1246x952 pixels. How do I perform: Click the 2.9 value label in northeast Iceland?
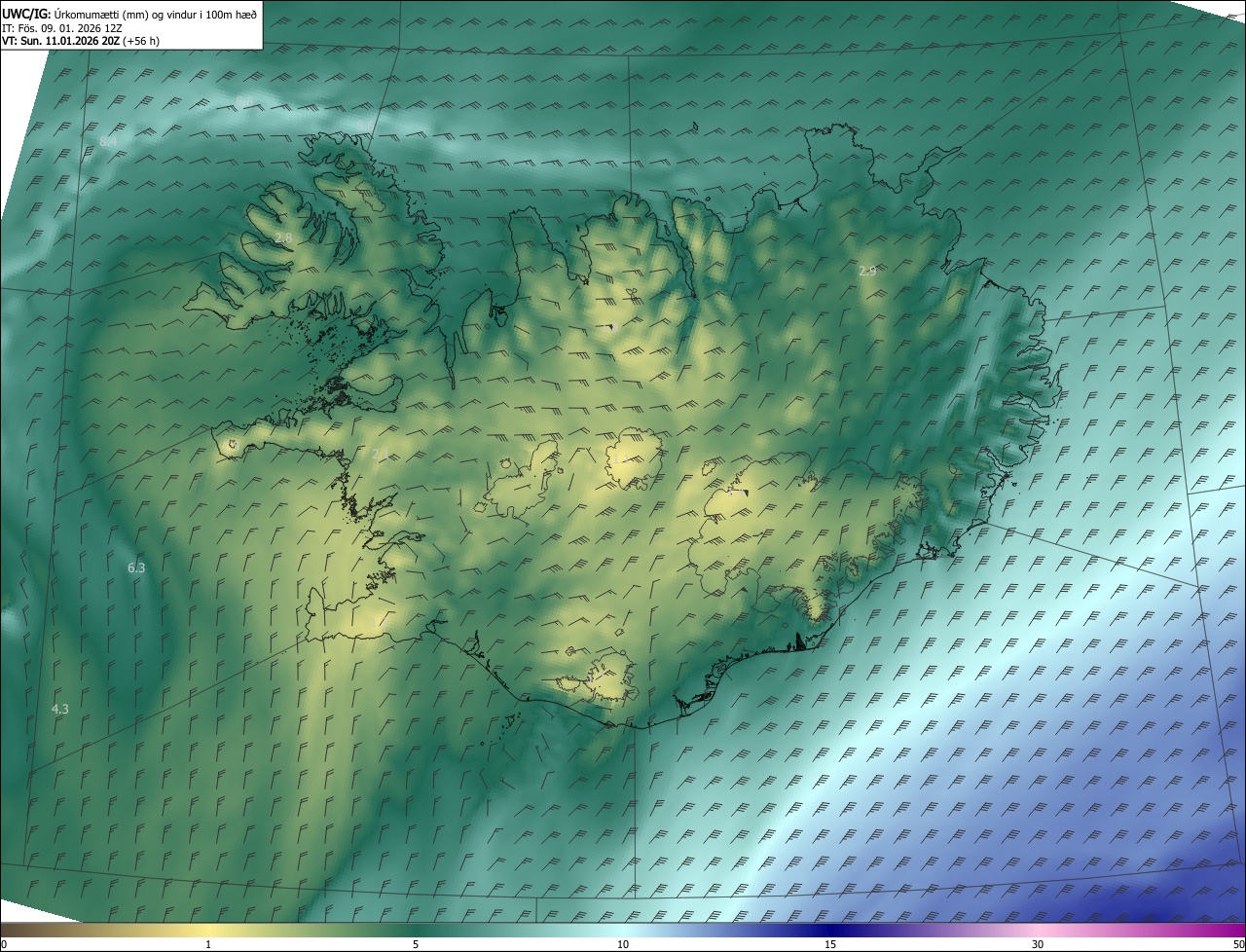(867, 271)
